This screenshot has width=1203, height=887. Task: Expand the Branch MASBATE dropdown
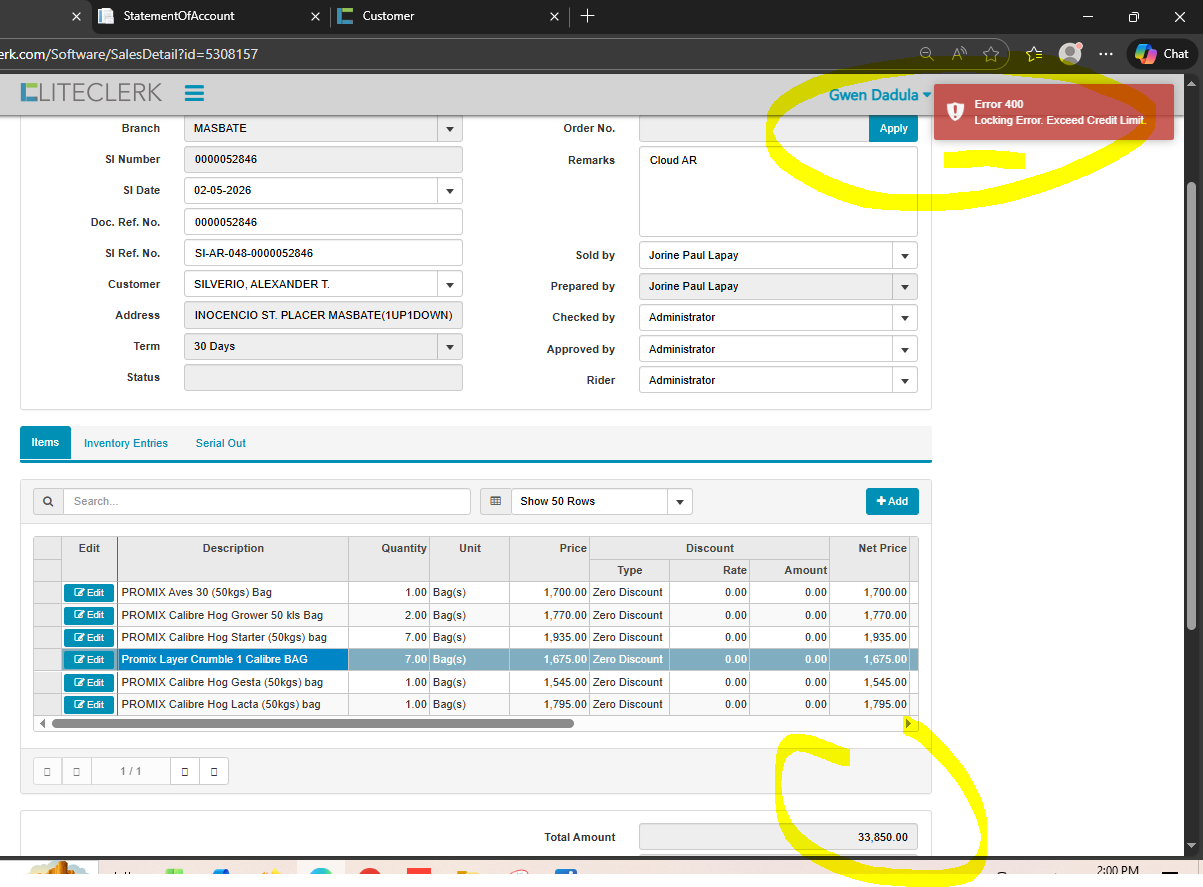click(x=449, y=129)
